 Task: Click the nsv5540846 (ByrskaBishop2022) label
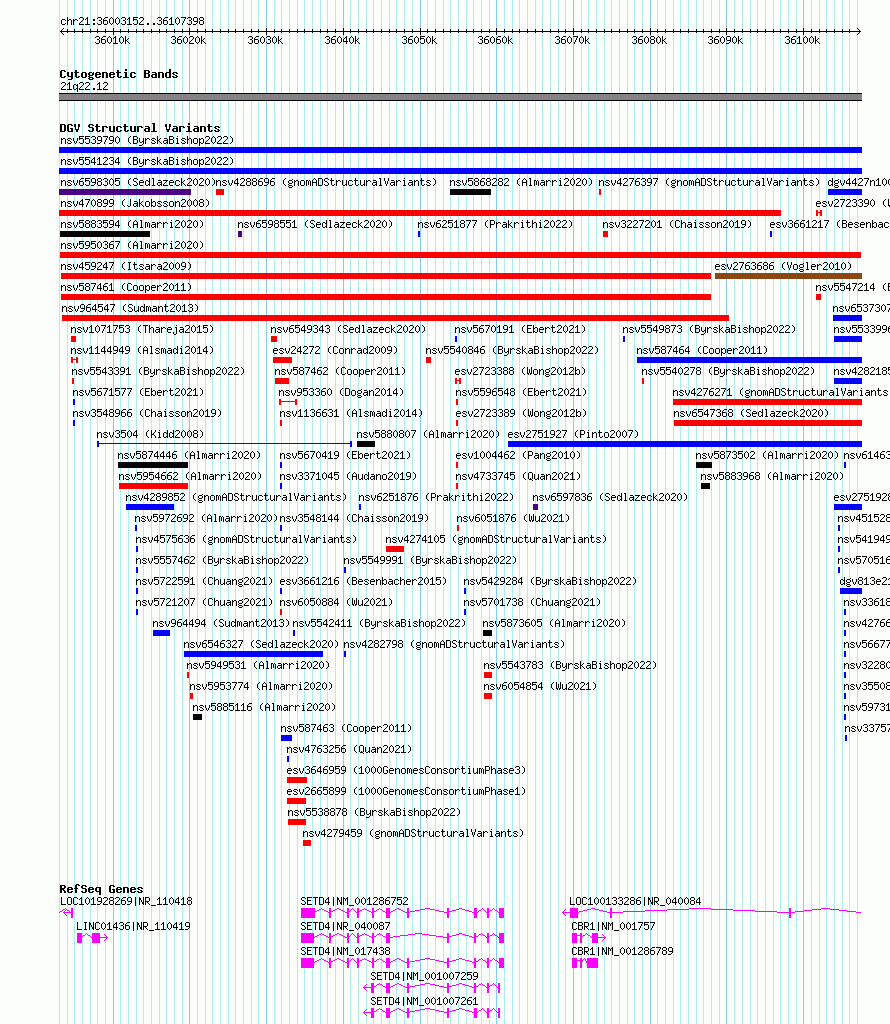click(x=512, y=350)
